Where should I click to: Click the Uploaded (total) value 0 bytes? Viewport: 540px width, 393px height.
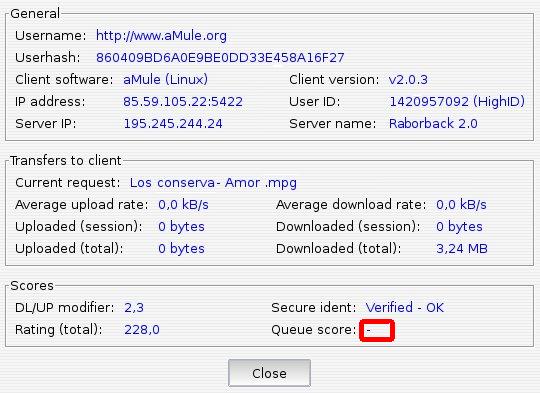(181, 249)
